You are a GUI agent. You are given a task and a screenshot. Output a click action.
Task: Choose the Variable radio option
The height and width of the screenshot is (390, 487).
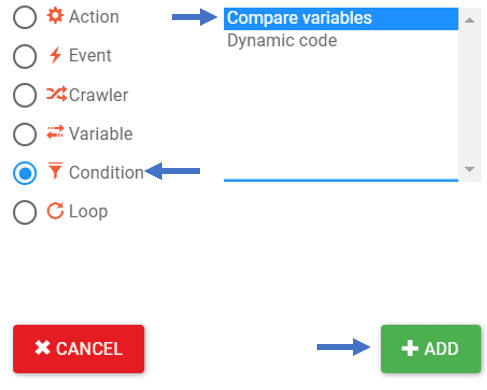tap(25, 134)
